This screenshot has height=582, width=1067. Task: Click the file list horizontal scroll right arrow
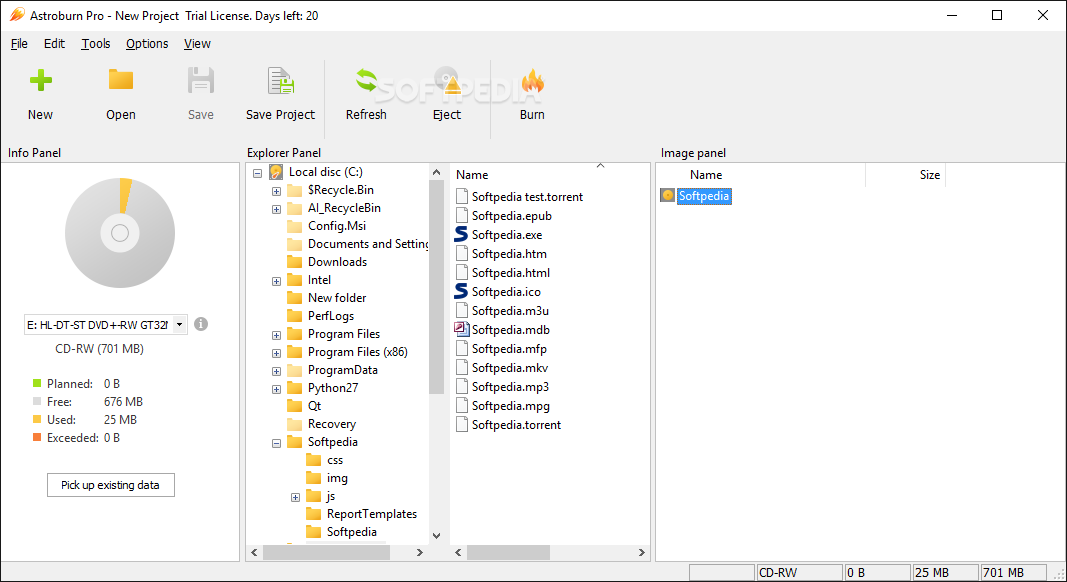641,553
